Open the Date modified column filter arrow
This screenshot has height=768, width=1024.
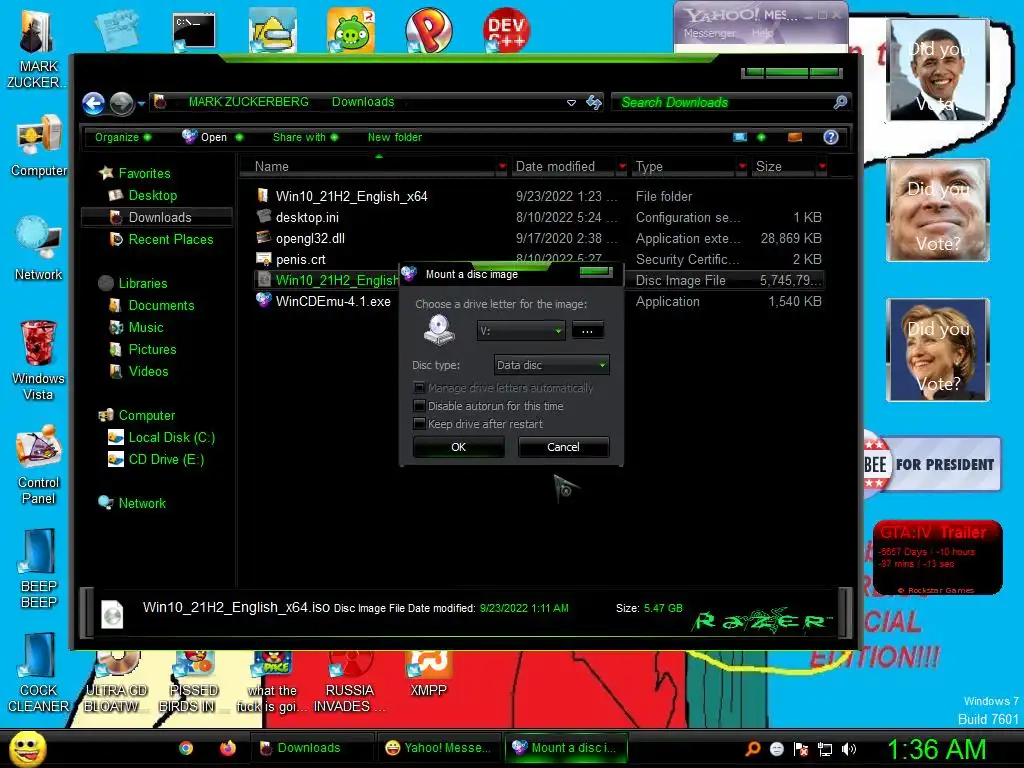click(622, 167)
